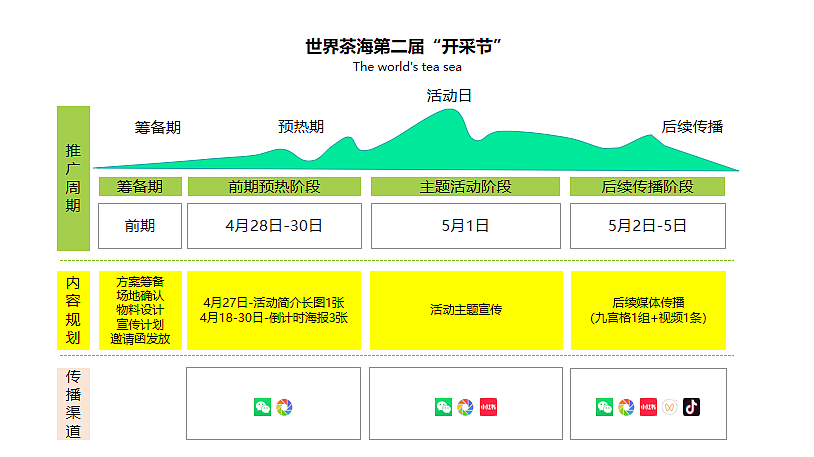Viewport: 814px width, 457px height.
Task: Select the green 筹备期 header bar
Action: click(x=140, y=186)
